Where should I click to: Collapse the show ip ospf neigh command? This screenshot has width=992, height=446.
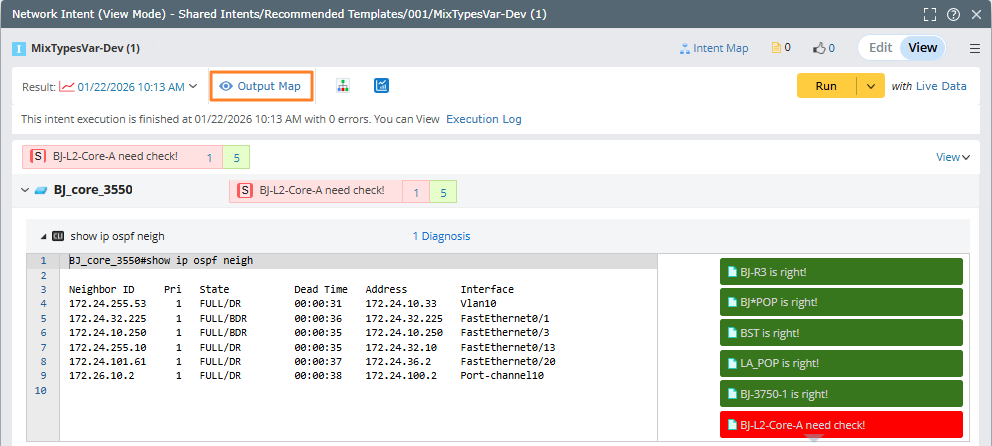44,237
